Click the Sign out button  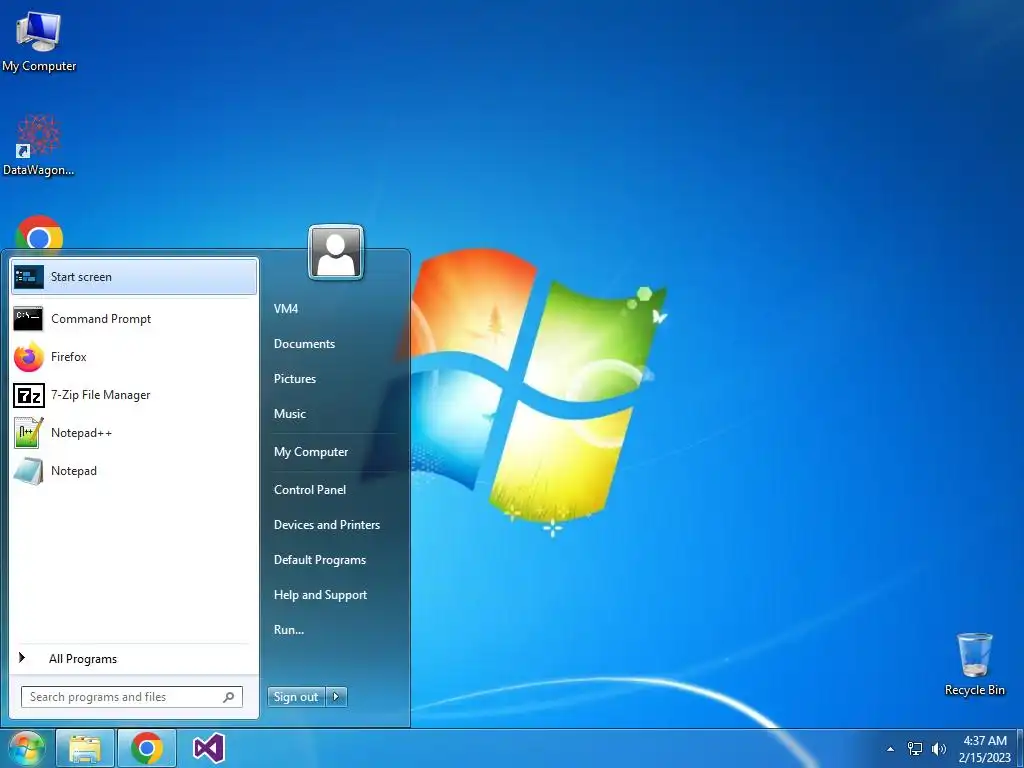(x=296, y=697)
